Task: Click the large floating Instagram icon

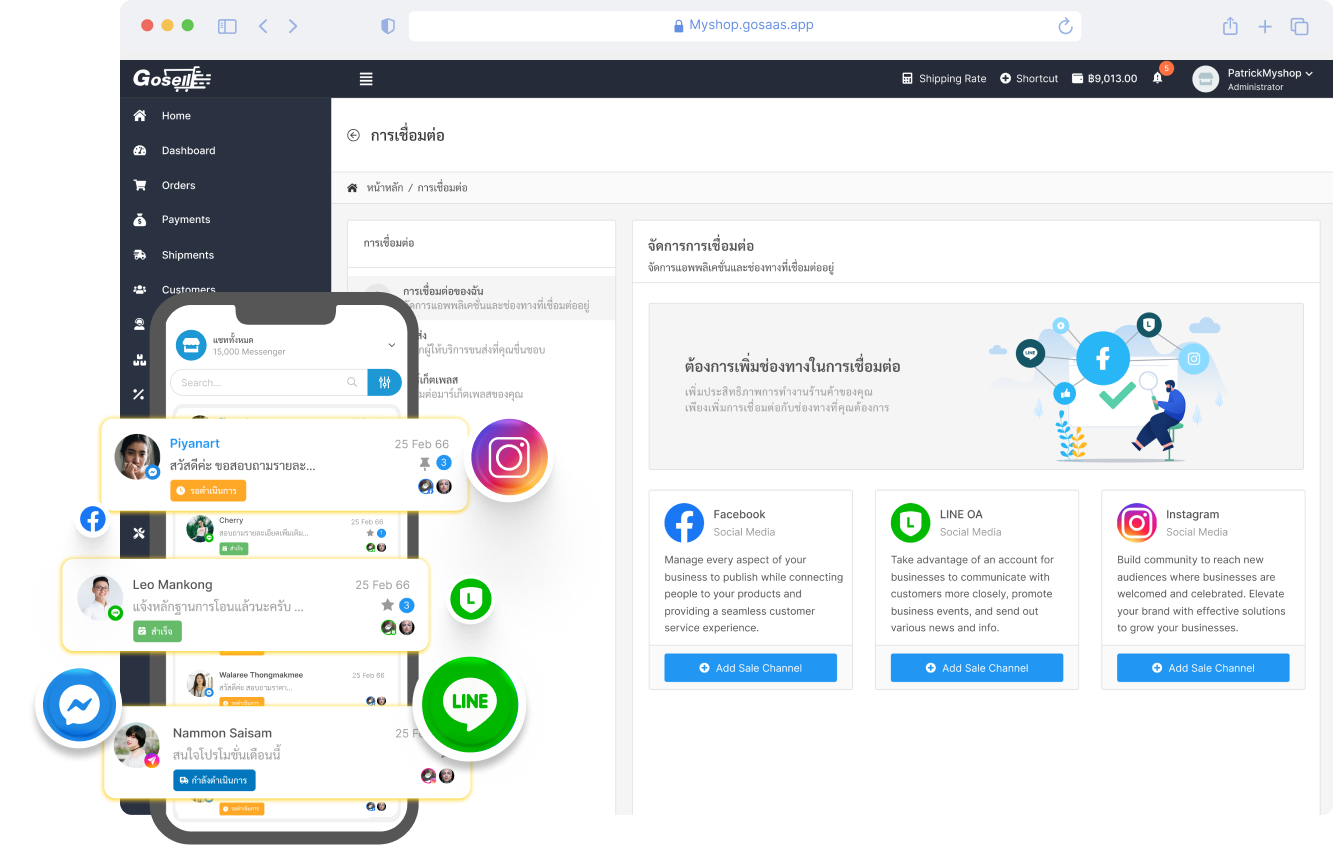Action: click(510, 458)
